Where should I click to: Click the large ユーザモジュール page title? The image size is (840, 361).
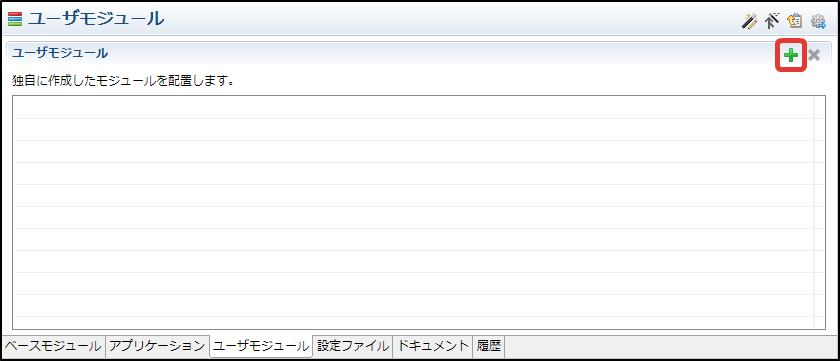tap(96, 19)
